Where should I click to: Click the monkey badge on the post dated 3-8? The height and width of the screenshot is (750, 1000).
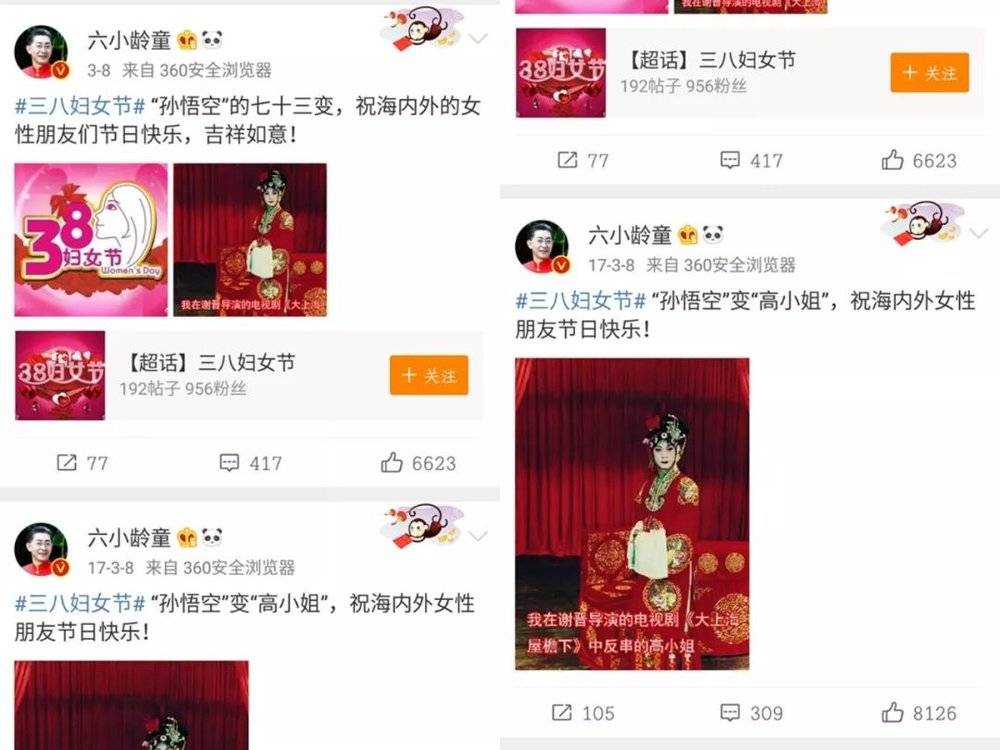point(422,30)
